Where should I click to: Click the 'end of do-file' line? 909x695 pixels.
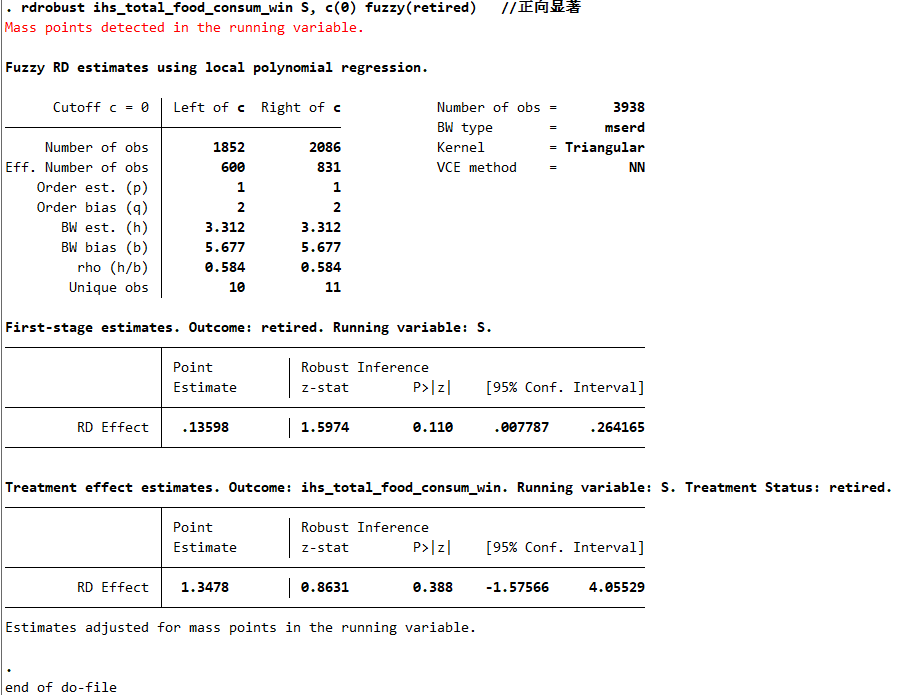[61, 687]
